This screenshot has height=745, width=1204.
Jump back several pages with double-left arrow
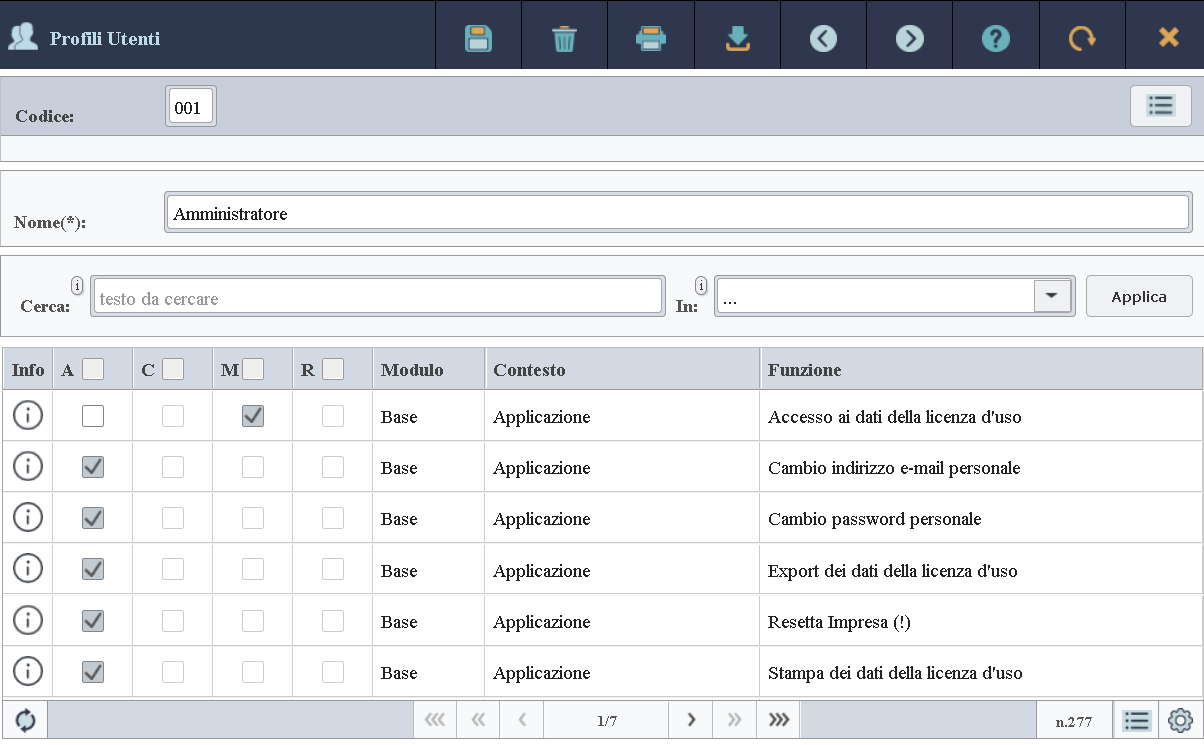point(478,720)
